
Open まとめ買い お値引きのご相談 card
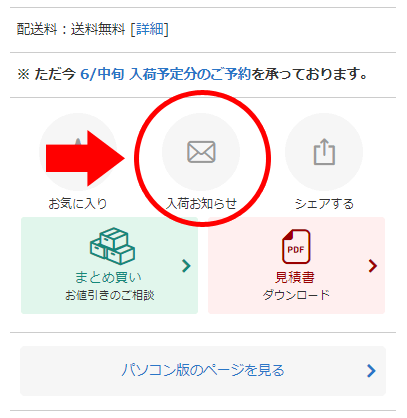point(110,265)
